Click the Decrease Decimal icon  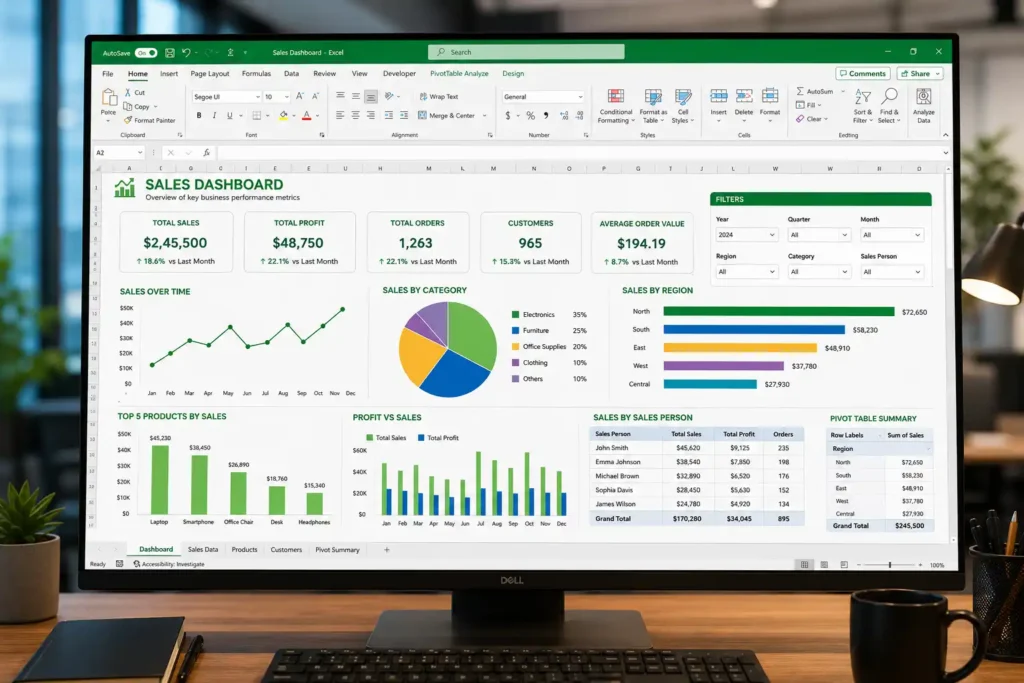(580, 116)
